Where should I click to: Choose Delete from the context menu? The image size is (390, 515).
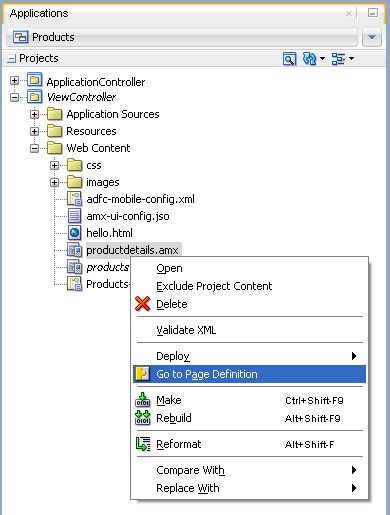click(x=249, y=304)
